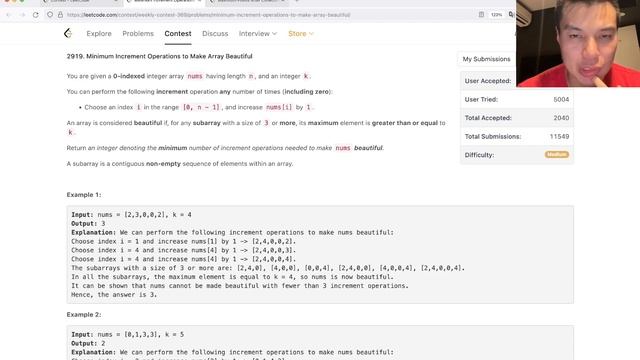Expand the Store dropdown menu

point(301,33)
